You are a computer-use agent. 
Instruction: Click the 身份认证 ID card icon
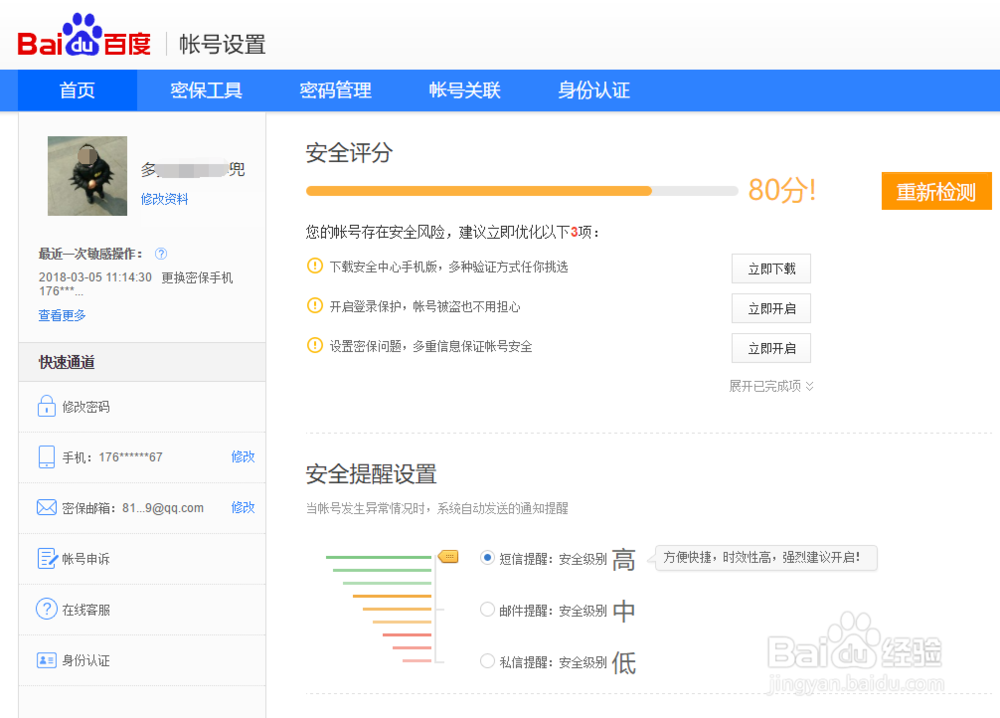click(x=46, y=660)
